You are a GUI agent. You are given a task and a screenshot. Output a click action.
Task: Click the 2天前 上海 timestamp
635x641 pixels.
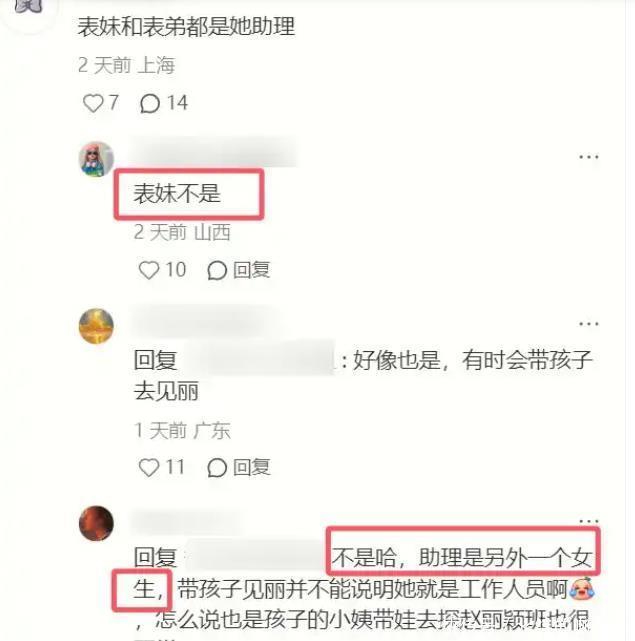126,65
